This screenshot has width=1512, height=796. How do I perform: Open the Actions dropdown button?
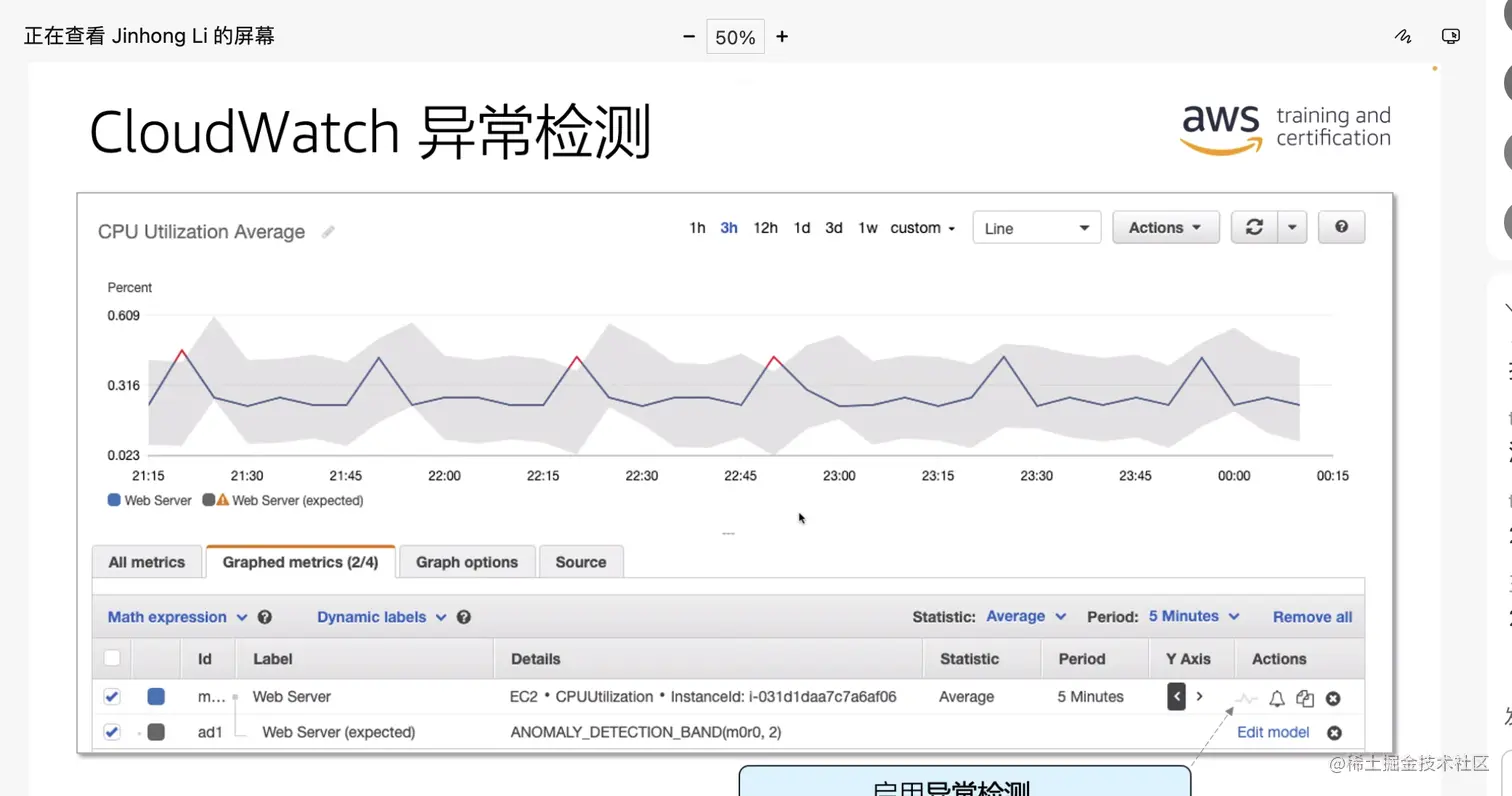click(1166, 227)
